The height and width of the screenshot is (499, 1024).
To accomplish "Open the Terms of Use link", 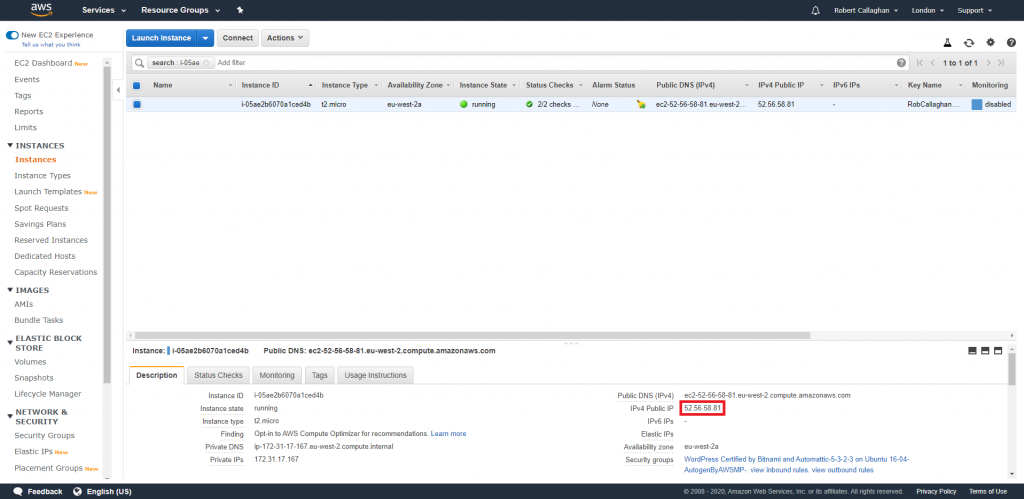I will [x=987, y=491].
